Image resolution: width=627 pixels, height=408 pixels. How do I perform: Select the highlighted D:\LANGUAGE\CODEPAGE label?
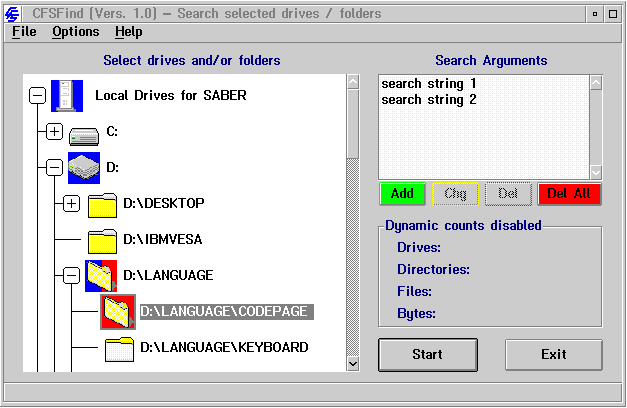coord(227,312)
